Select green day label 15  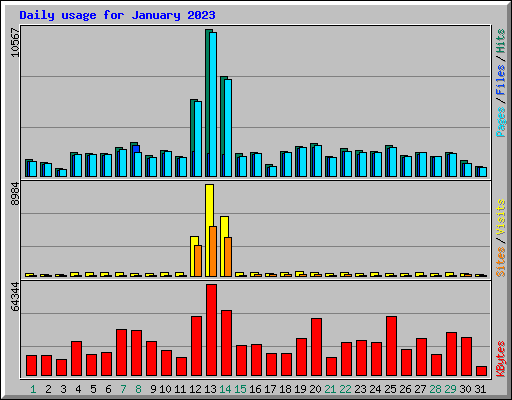click(240, 389)
